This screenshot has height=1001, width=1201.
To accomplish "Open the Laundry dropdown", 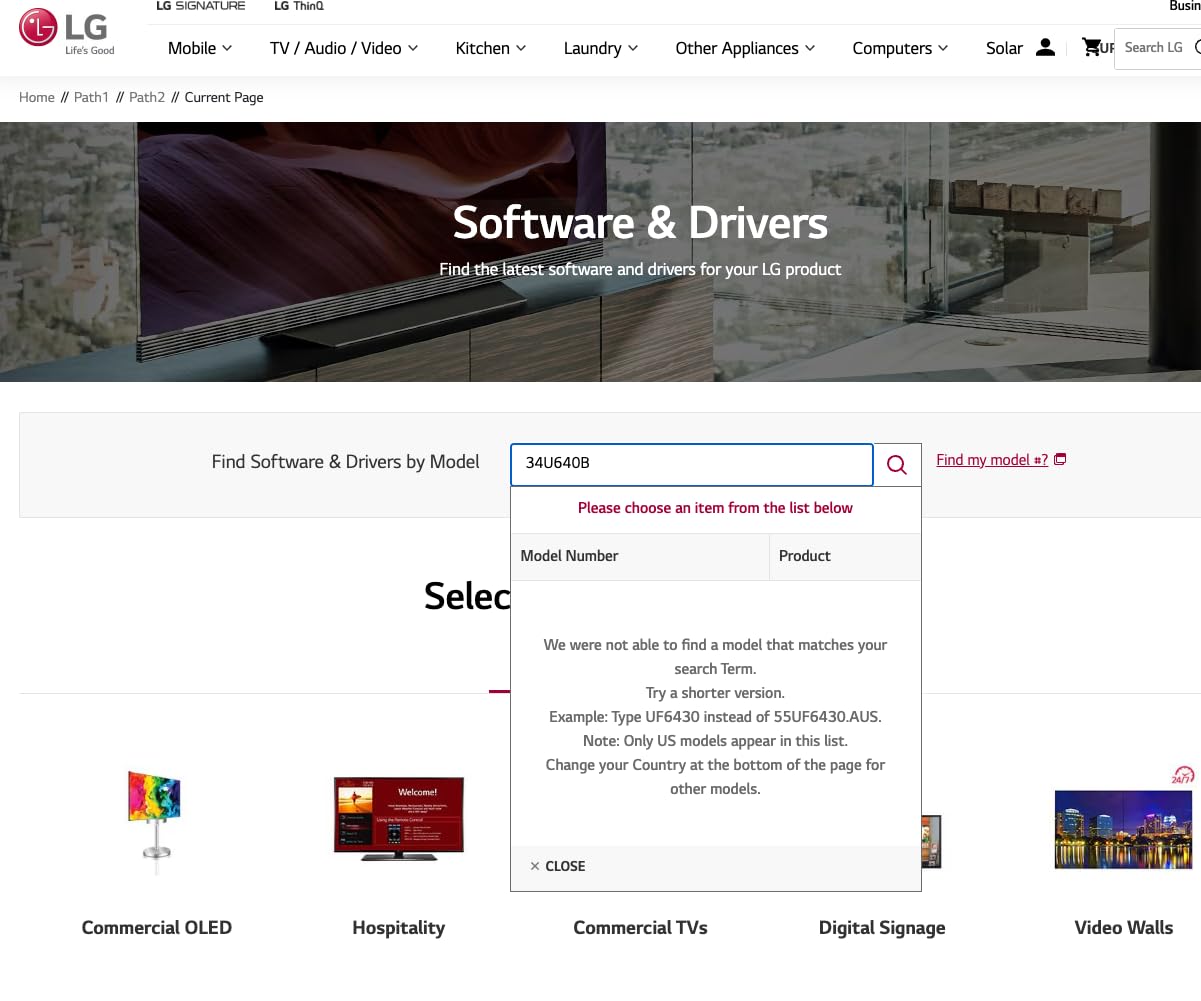I will [x=601, y=48].
